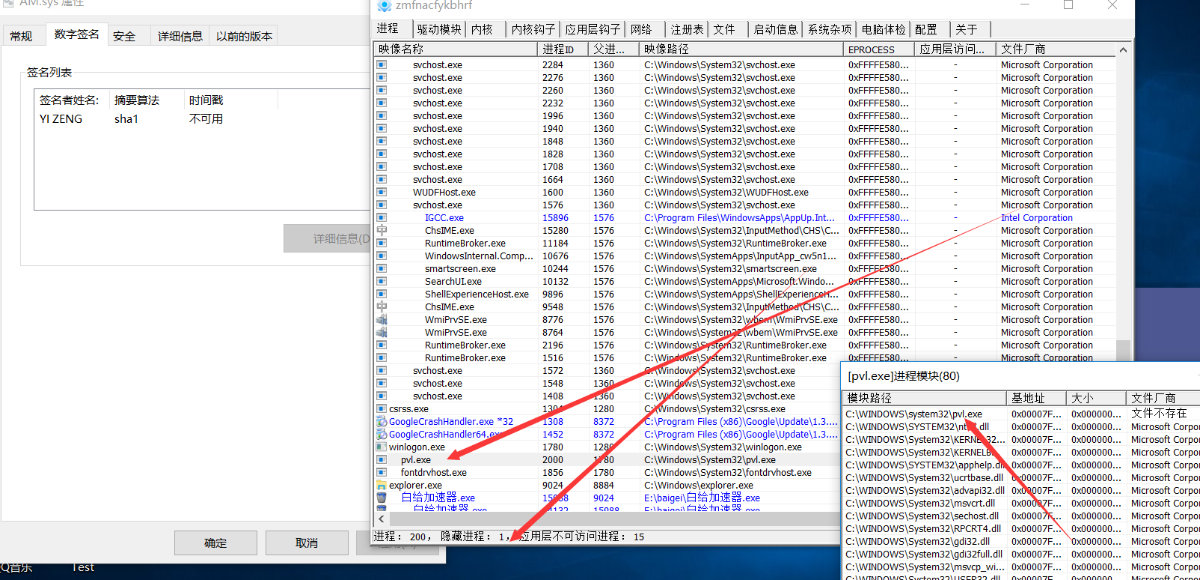This screenshot has height=580, width=1200.
Task: Click the csrss.exe process icon
Action: tap(381, 409)
